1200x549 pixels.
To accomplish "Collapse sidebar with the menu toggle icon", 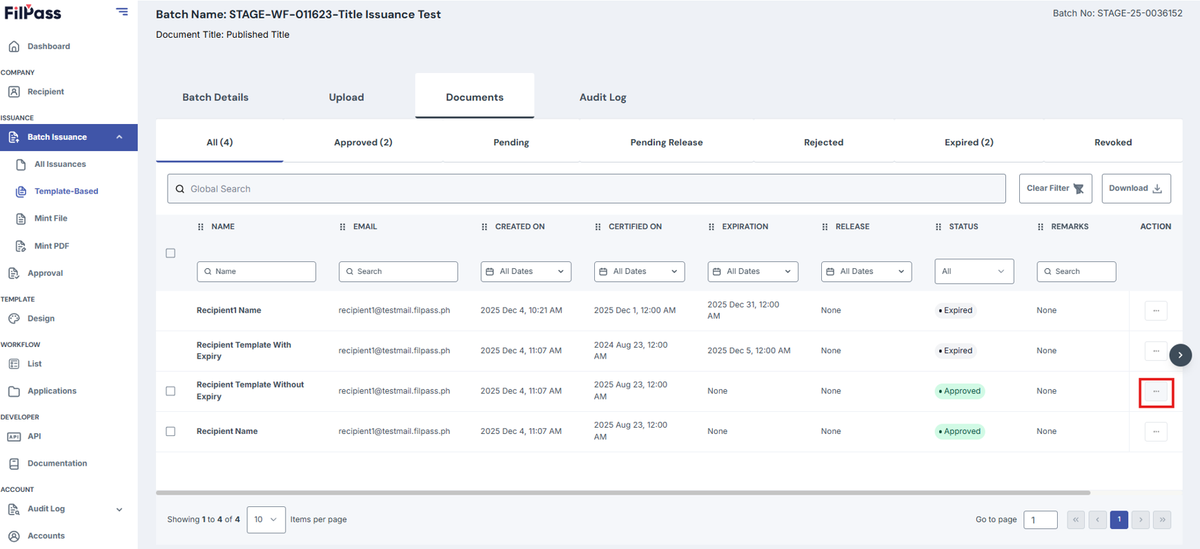I will (122, 12).
